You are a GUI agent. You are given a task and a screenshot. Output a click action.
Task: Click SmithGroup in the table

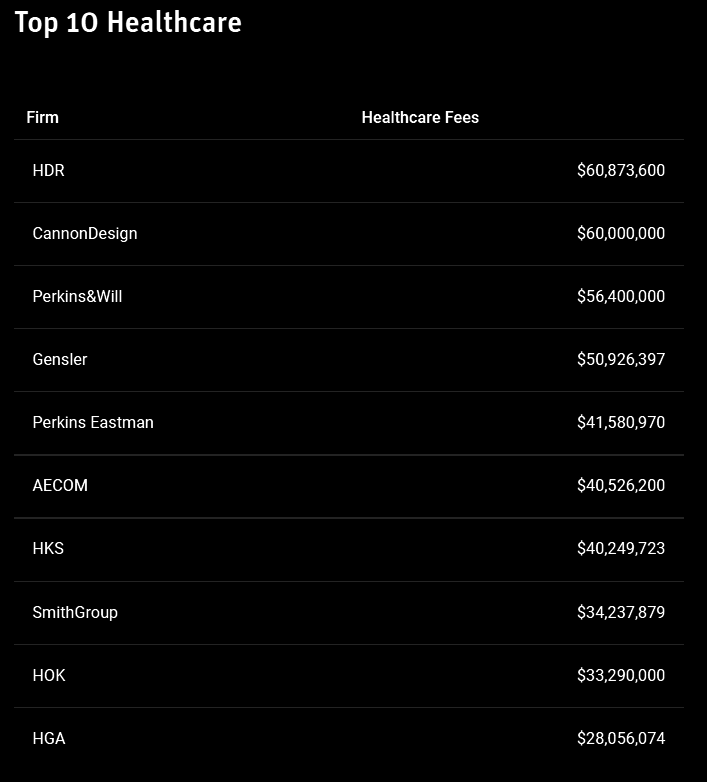coord(75,612)
